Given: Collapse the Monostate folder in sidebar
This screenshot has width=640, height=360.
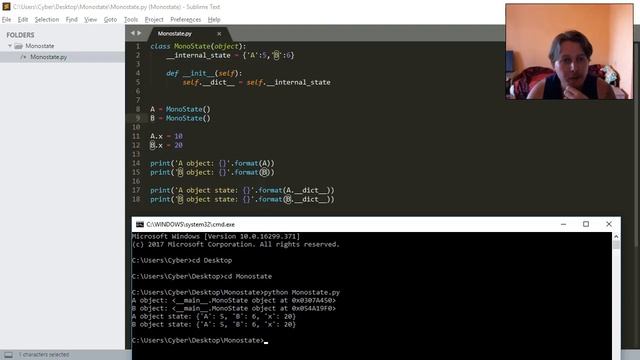Looking at the screenshot, I should click(10, 46).
